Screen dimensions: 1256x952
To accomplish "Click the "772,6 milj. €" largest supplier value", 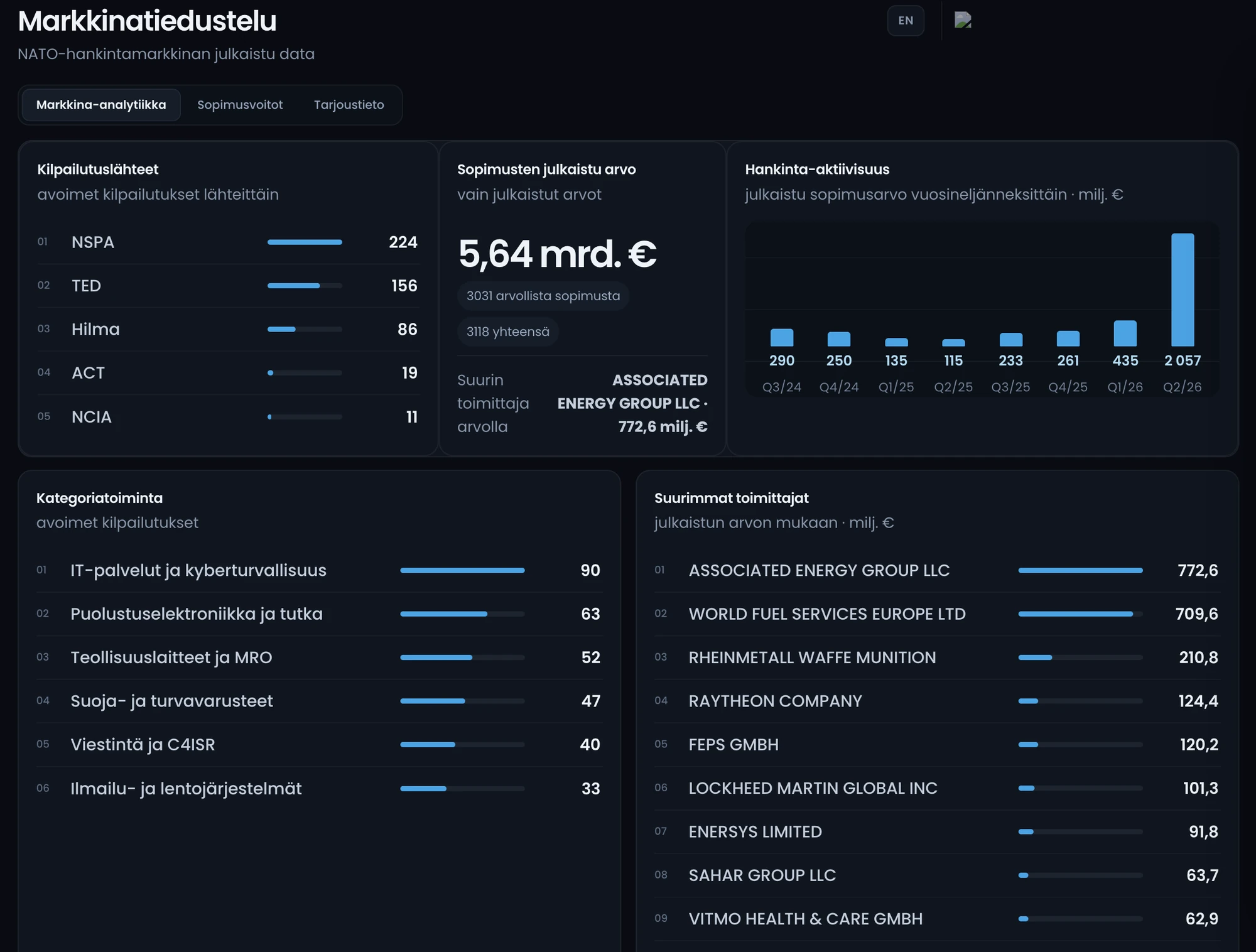I will coord(663,426).
